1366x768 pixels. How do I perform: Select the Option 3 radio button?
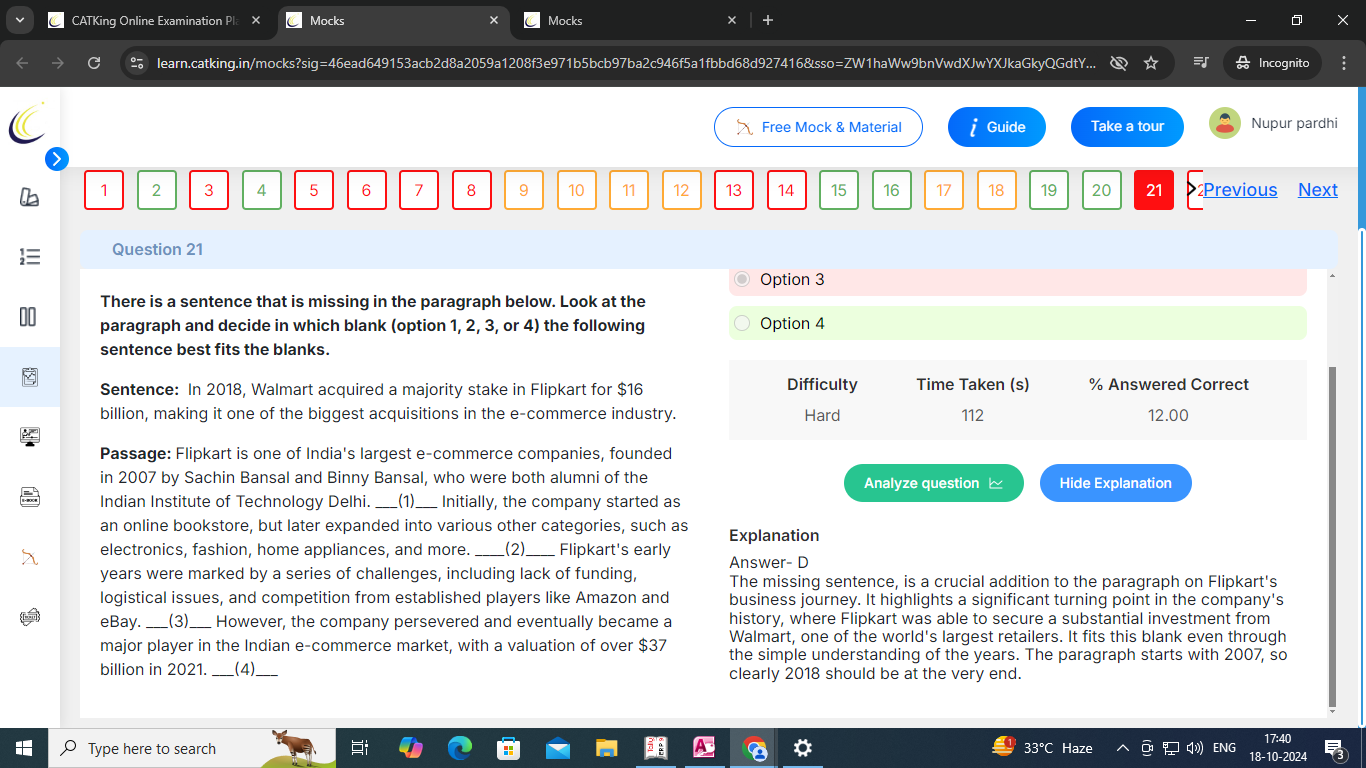742,279
